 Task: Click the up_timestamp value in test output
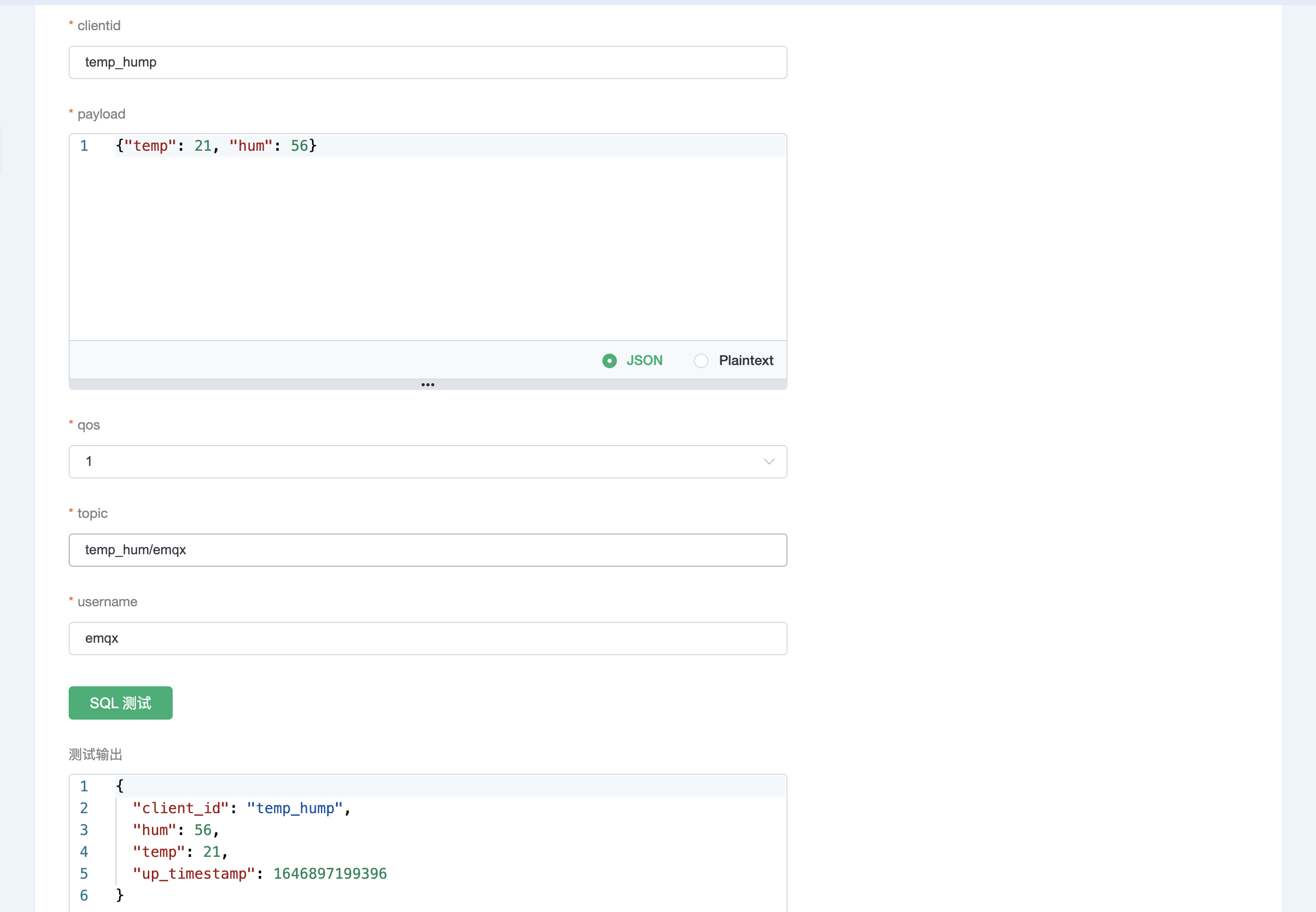click(330, 874)
